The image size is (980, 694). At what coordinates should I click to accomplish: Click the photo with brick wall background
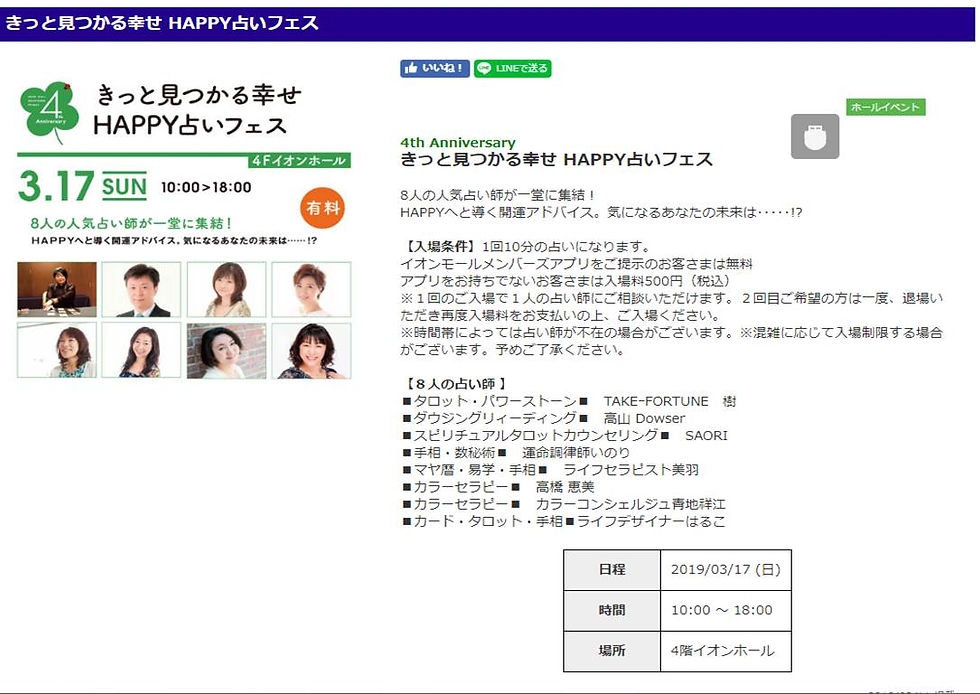coord(226,351)
